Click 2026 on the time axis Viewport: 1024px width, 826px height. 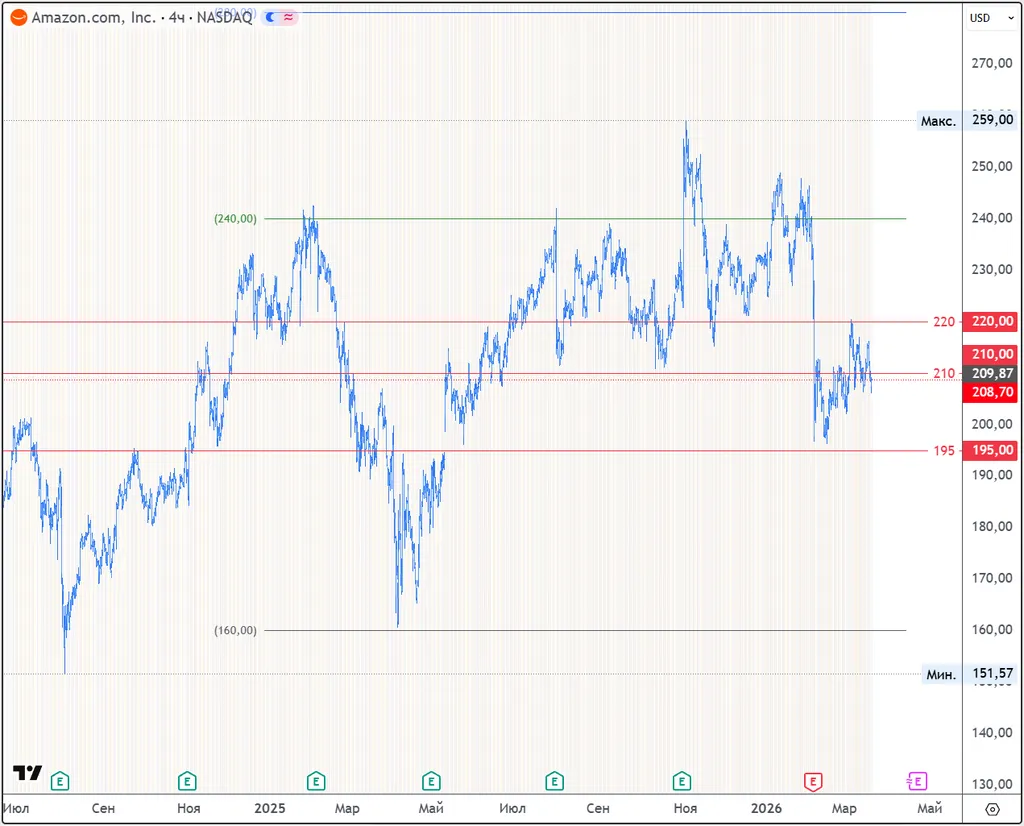[x=766, y=808]
